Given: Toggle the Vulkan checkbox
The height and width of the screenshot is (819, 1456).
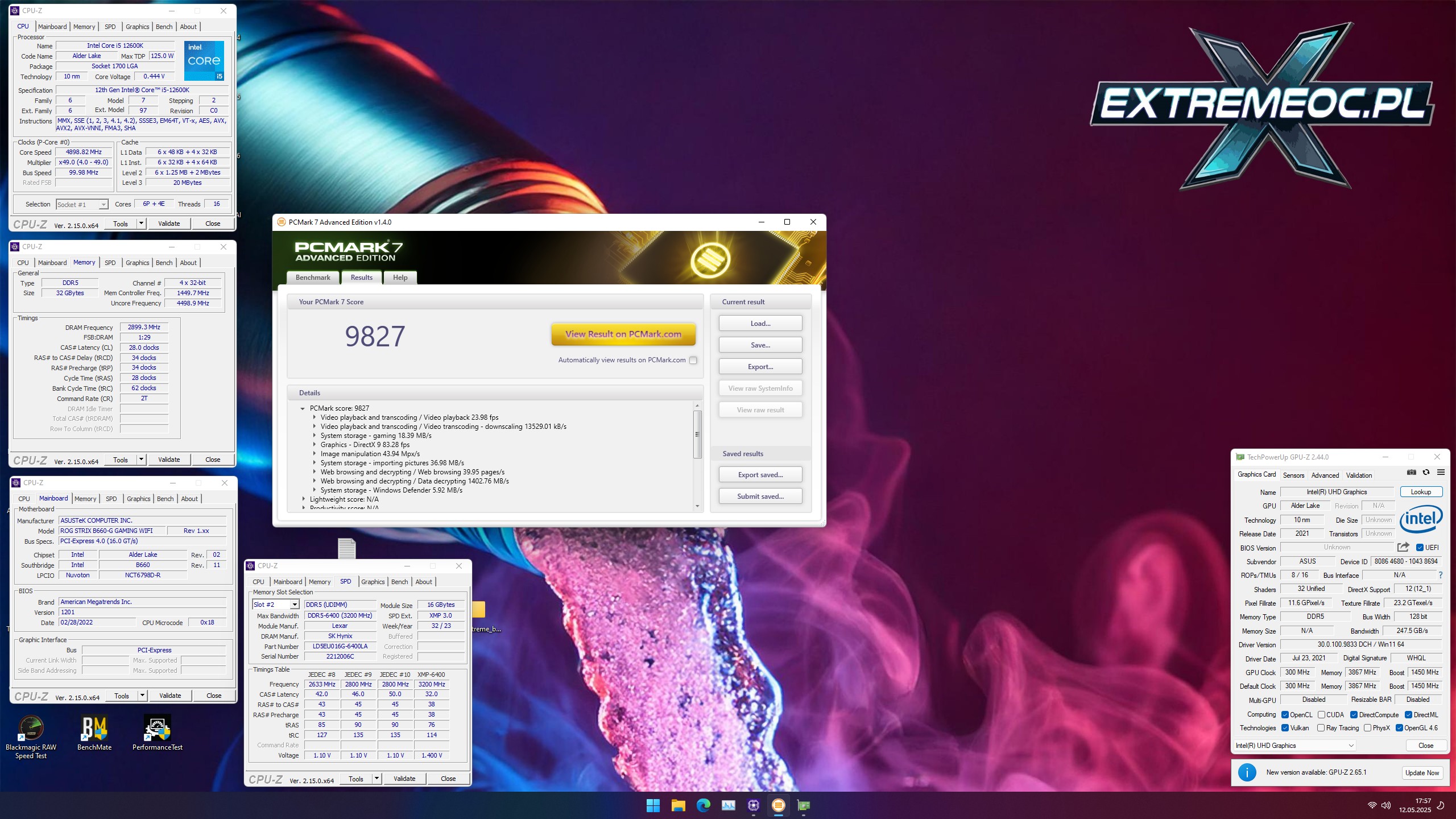Looking at the screenshot, I should coord(1285,728).
